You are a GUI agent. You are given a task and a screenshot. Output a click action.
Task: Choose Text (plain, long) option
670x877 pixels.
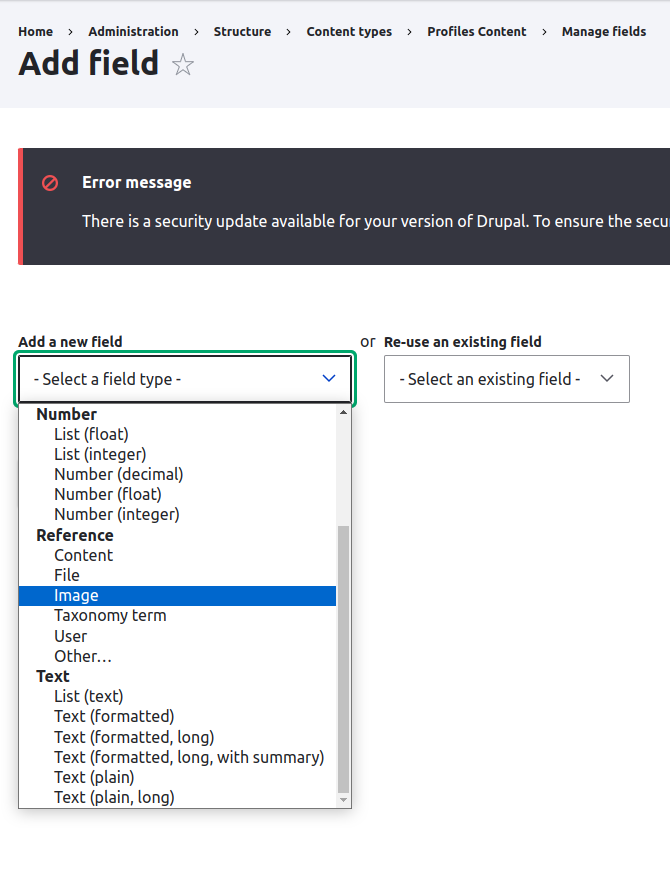point(177,798)
